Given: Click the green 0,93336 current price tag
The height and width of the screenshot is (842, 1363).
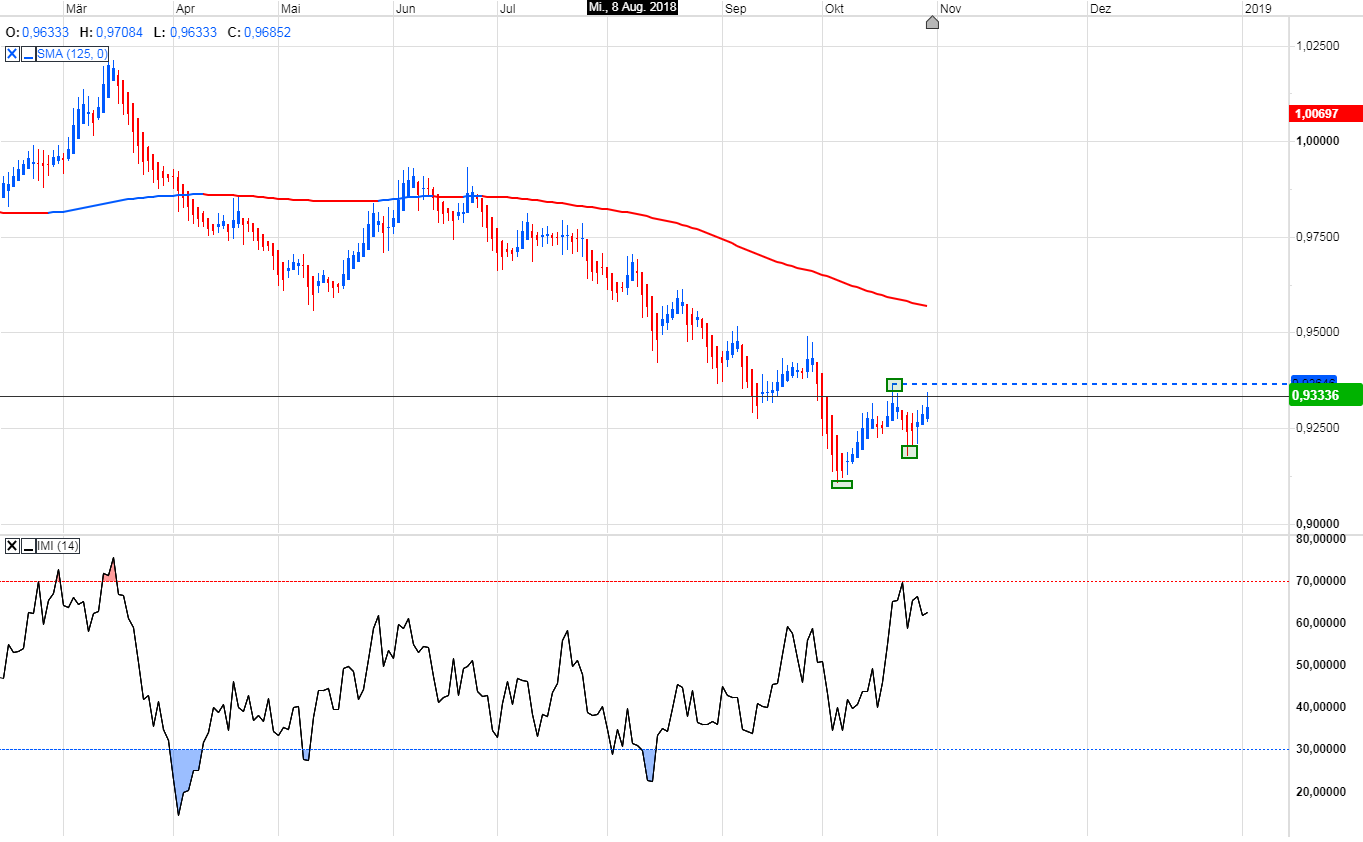Looking at the screenshot, I should pos(1326,396).
